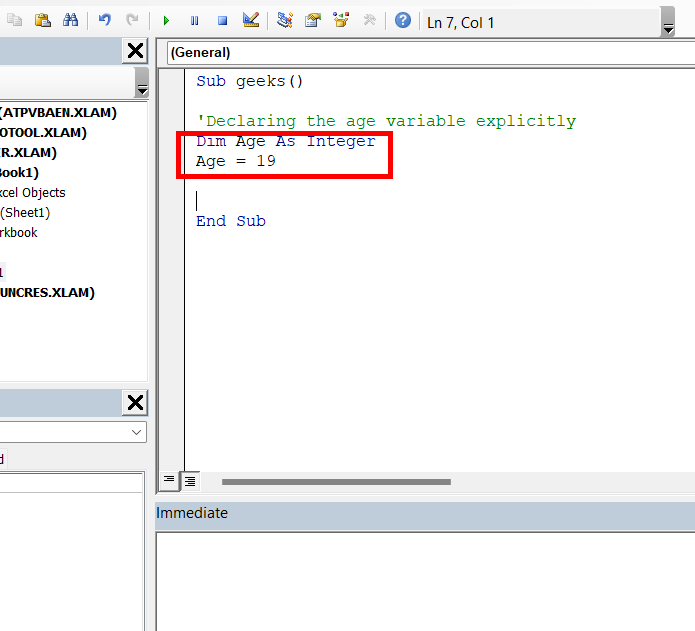
Task: Click the Ln 7, Col 1 indicator
Action: pos(461,23)
